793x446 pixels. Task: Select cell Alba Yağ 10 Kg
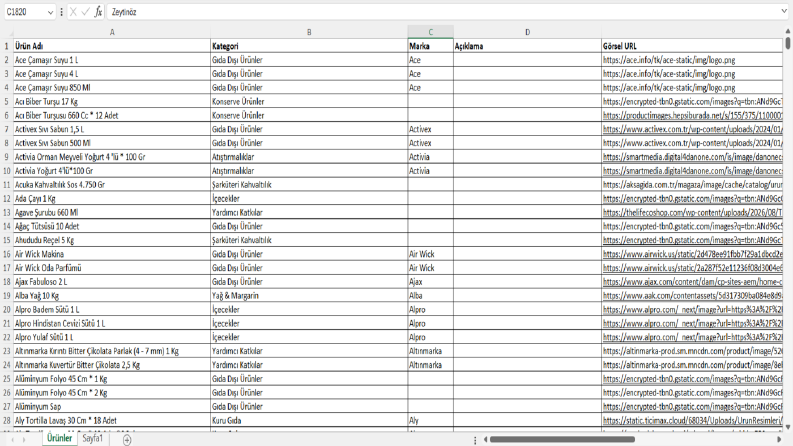(112, 296)
